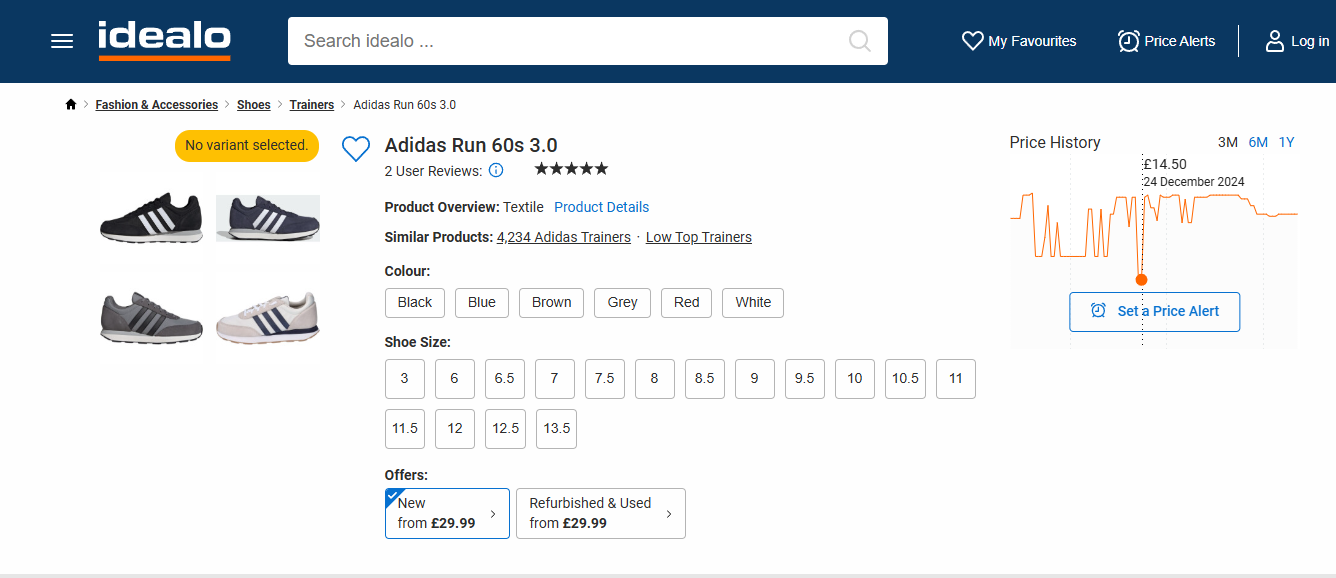Open My Favourites heart icon
This screenshot has width=1336, height=578.
tap(972, 41)
